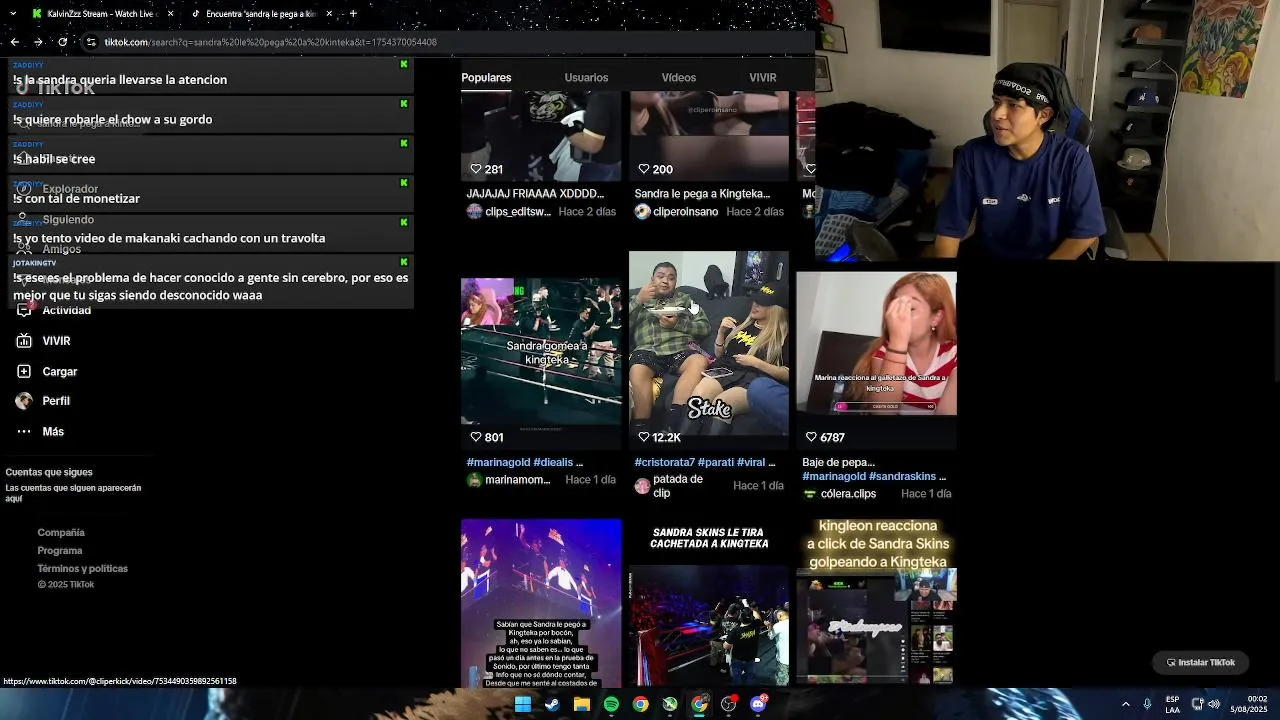Click 'JAJAJAJ FRIAAAA XDDDD...' video title
Viewport: 1280px width, 720px height.
535,194
